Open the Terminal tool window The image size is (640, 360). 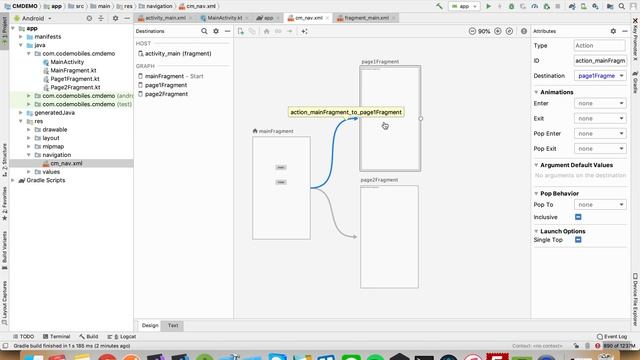pos(57,337)
